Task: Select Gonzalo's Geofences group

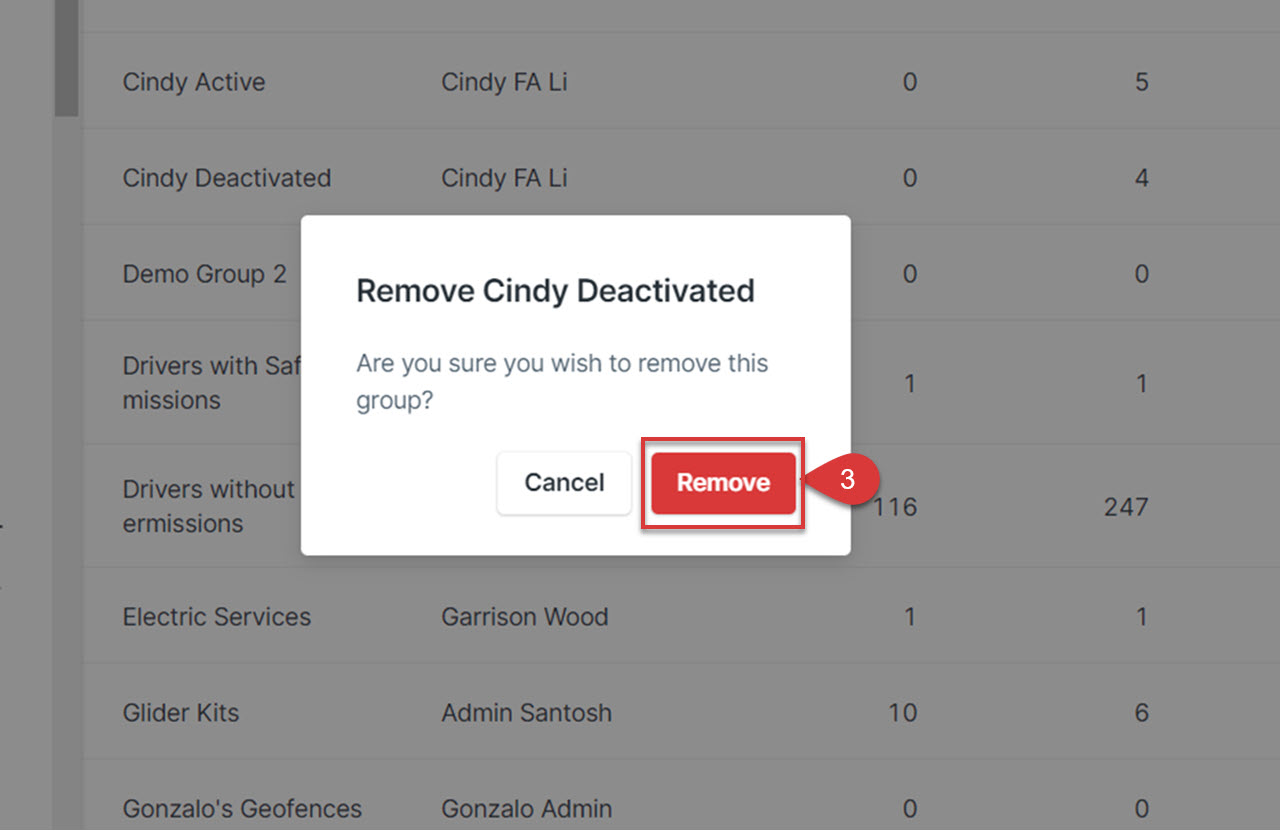Action: [242, 809]
